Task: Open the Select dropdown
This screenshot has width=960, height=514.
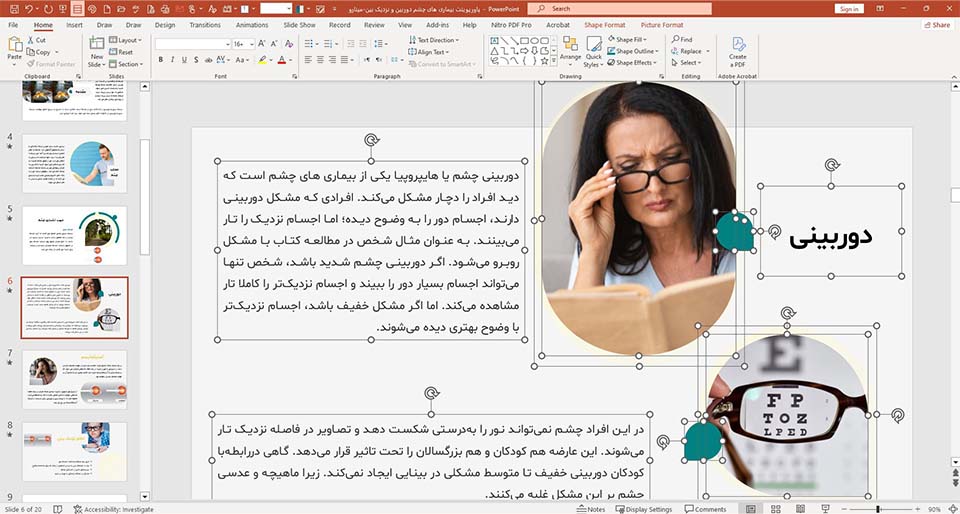Action: [686, 63]
